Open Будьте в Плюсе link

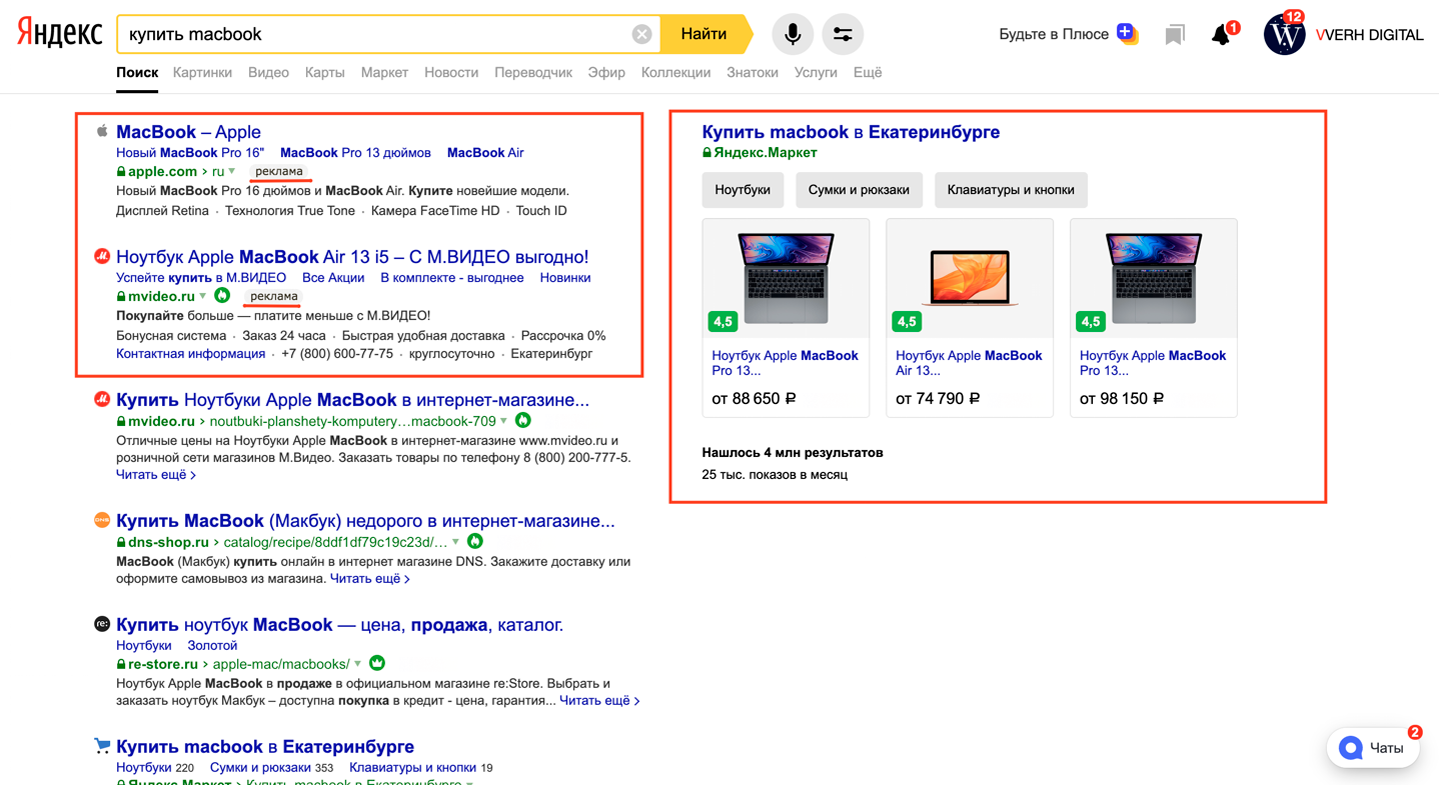tap(1054, 34)
